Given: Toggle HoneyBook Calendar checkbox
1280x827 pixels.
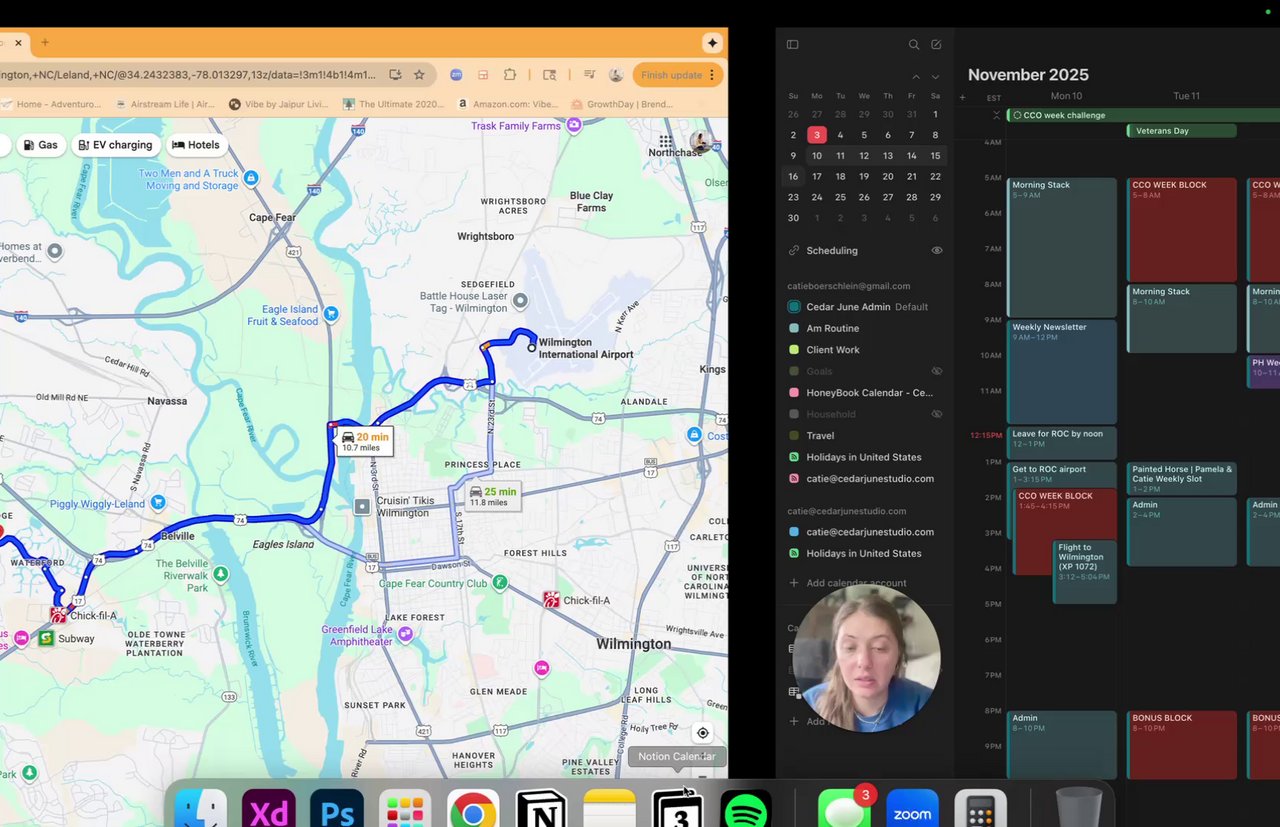Looking at the screenshot, I should (x=794, y=393).
